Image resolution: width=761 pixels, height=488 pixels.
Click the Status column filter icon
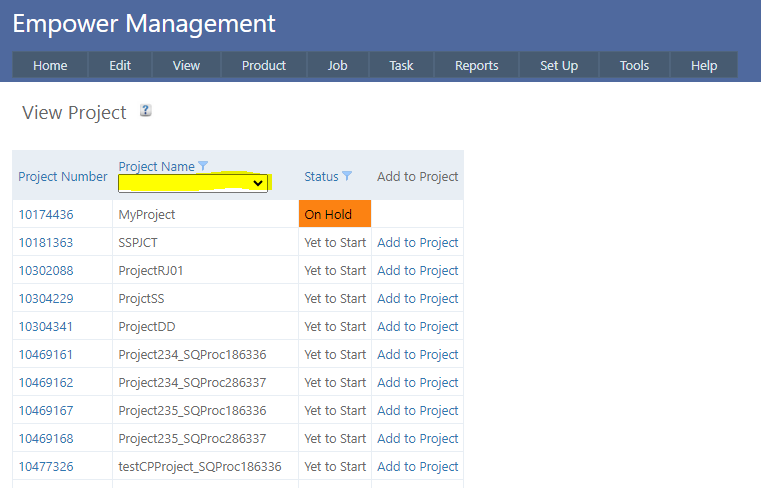pyautogui.click(x=347, y=176)
